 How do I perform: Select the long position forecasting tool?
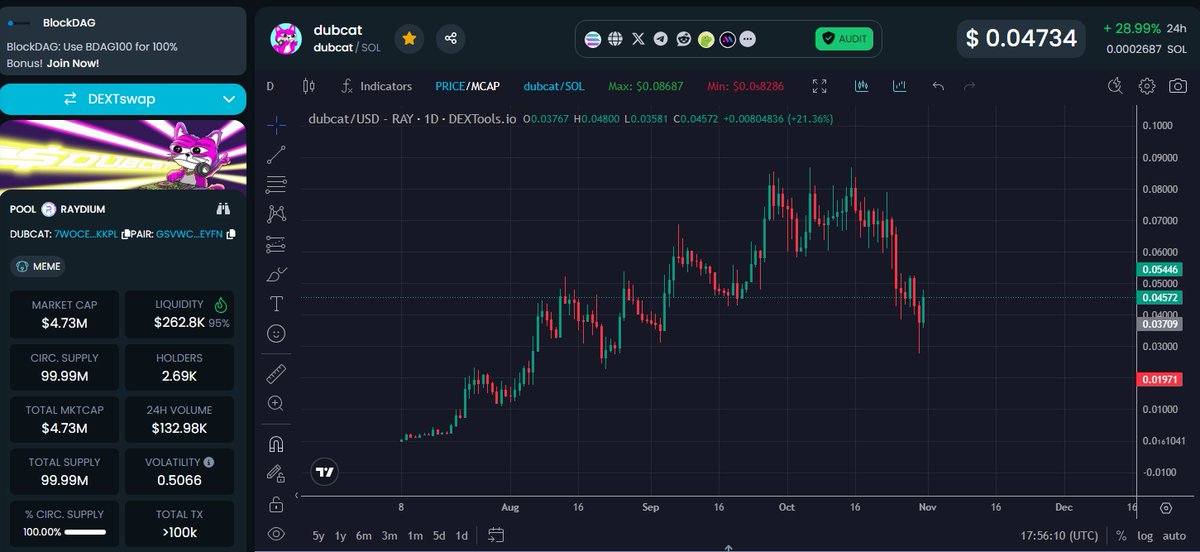pos(277,244)
